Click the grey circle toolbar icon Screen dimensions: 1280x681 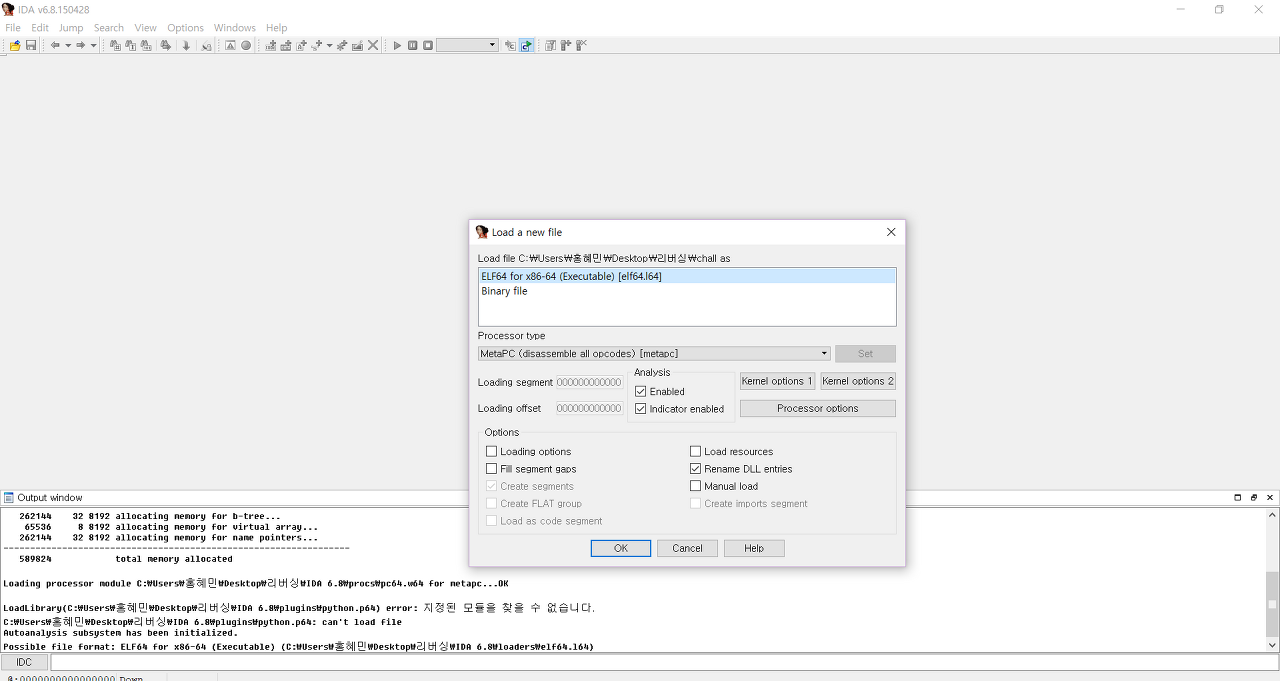tap(246, 45)
